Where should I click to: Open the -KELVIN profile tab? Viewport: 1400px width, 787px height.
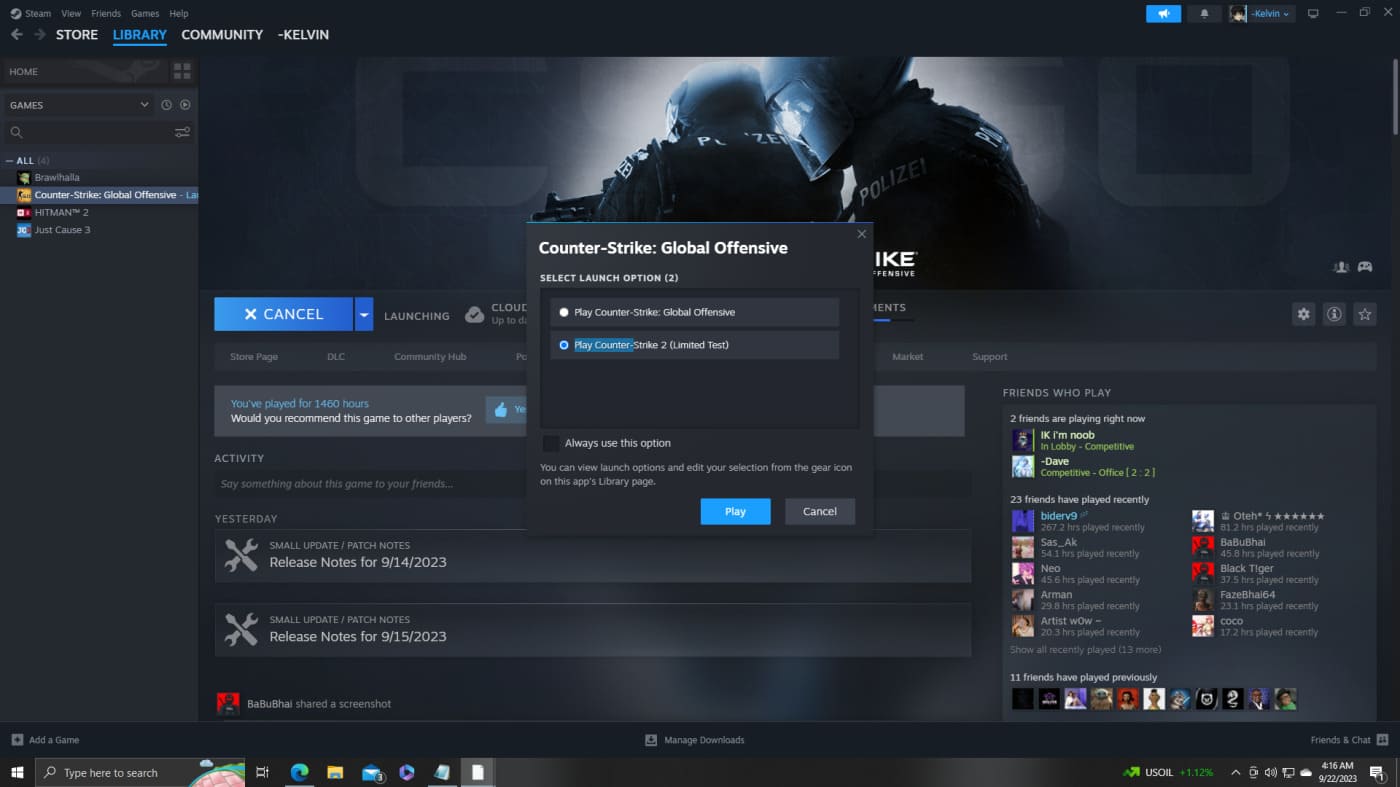pyautogui.click(x=303, y=34)
